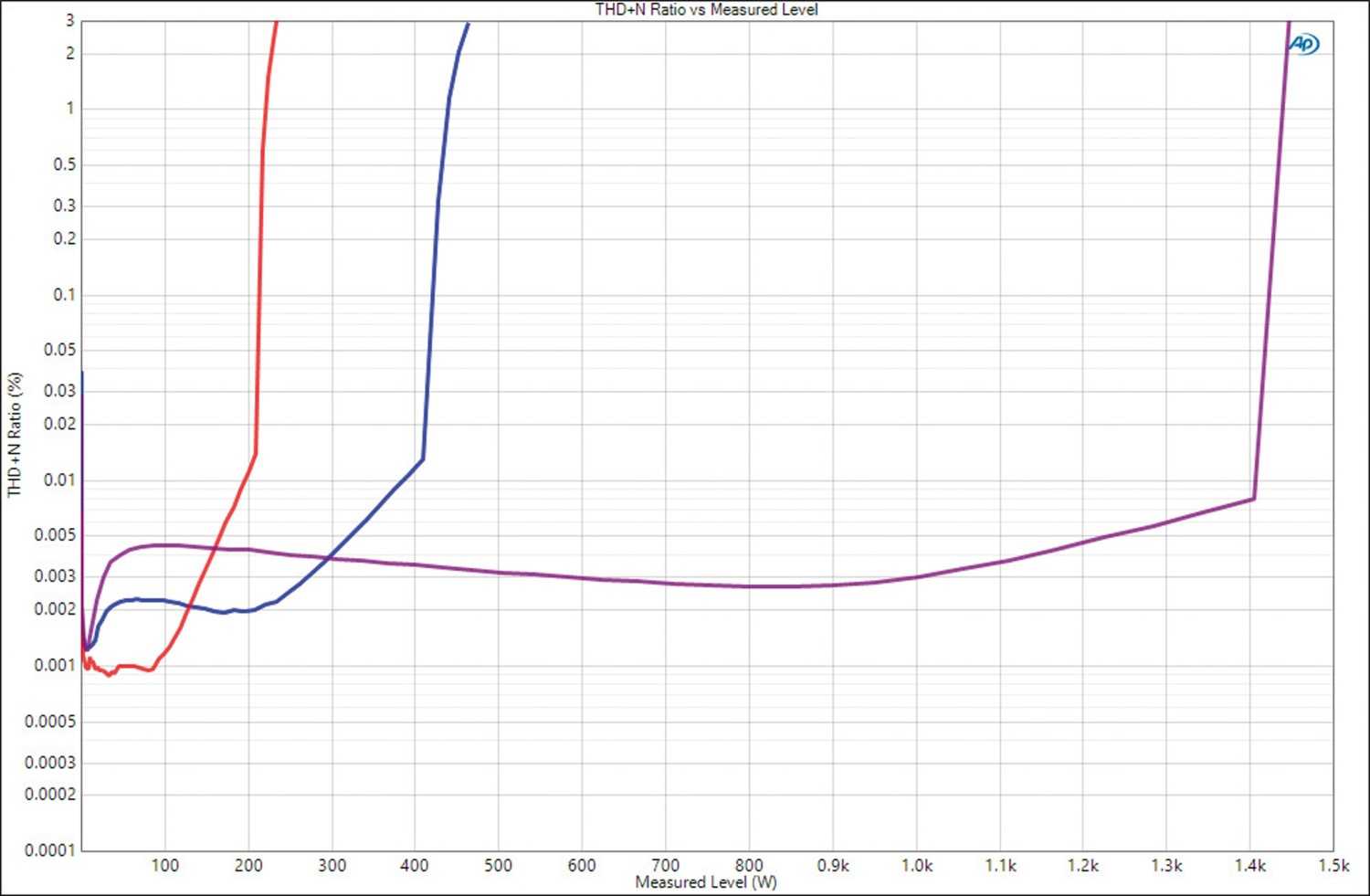The image size is (1370, 896).
Task: Click the x-axis tick label '1.1k'
Action: (1000, 865)
